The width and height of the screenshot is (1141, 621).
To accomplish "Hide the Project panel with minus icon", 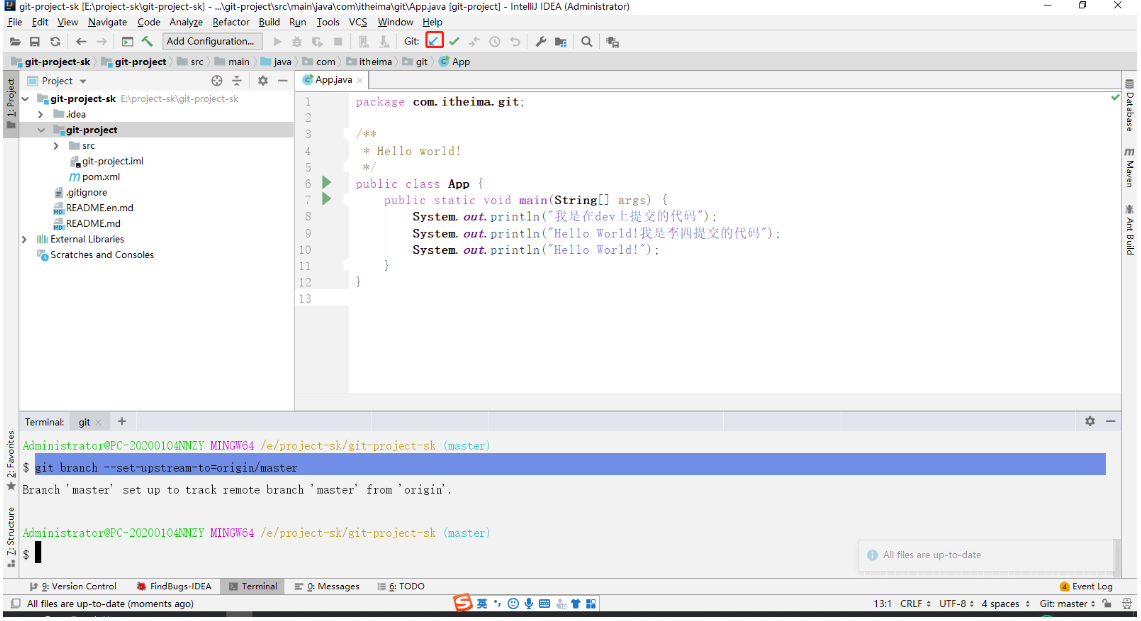I will 283,81.
